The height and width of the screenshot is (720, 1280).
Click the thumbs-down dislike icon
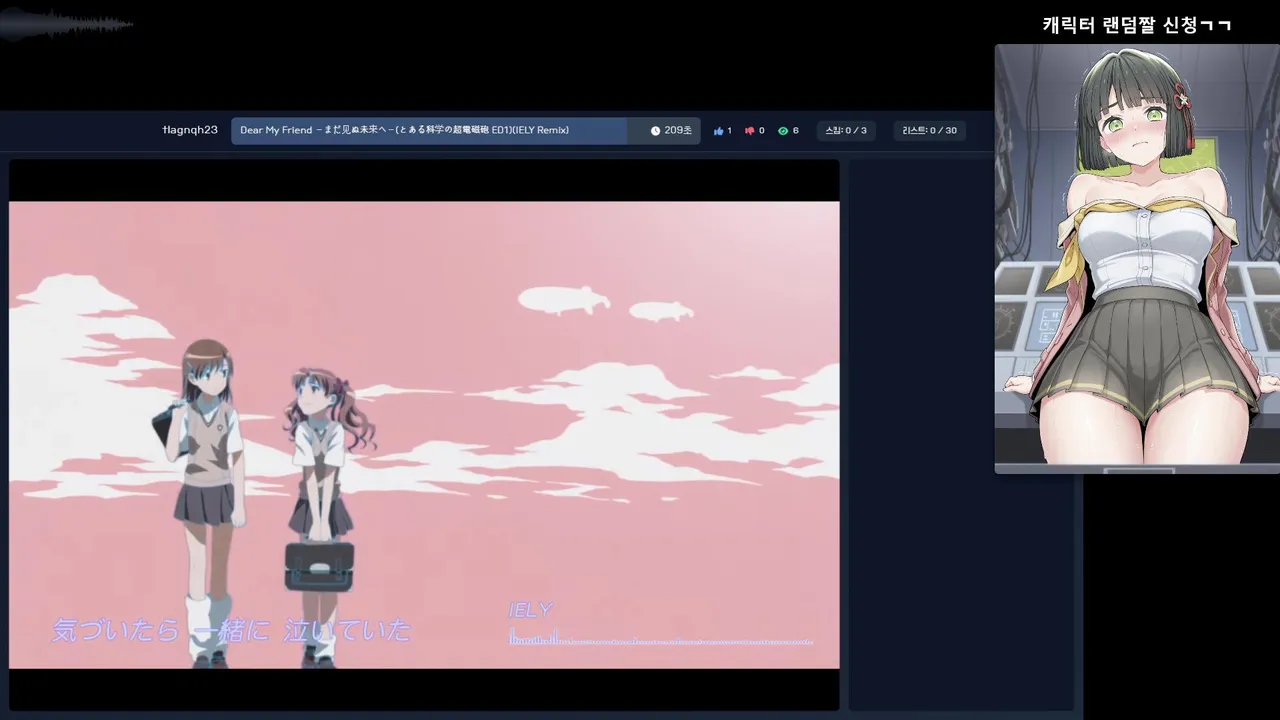750,131
